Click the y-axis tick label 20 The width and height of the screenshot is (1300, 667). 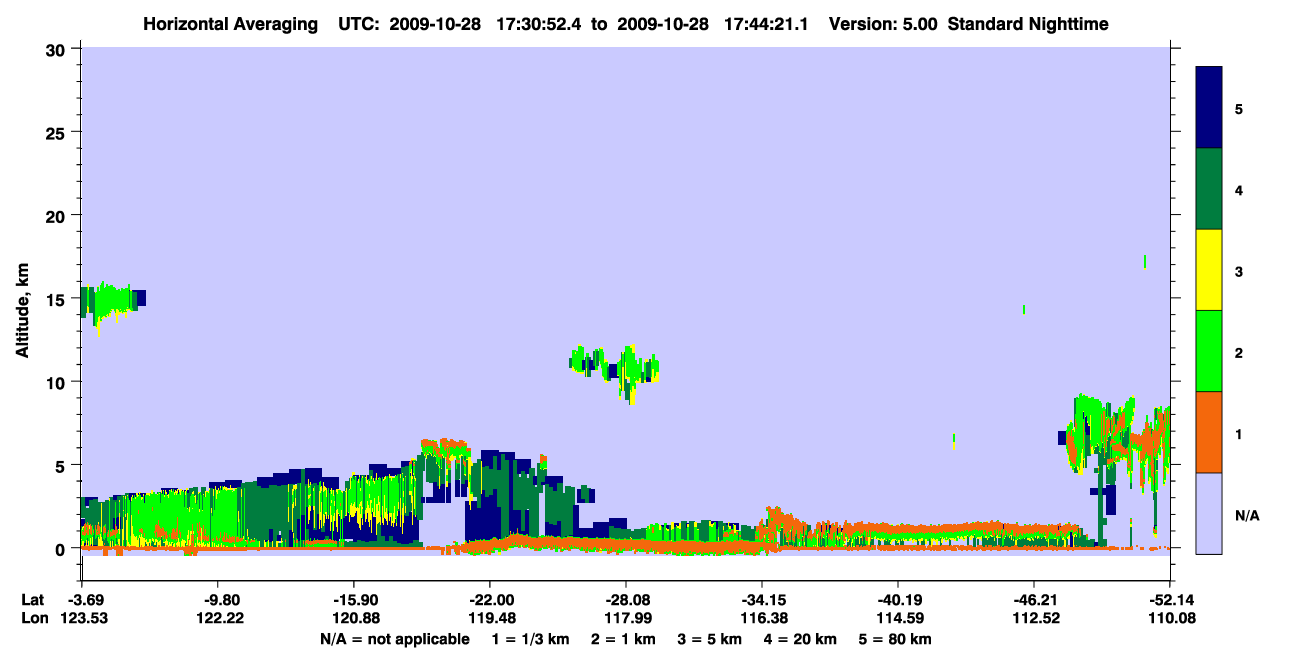click(58, 215)
